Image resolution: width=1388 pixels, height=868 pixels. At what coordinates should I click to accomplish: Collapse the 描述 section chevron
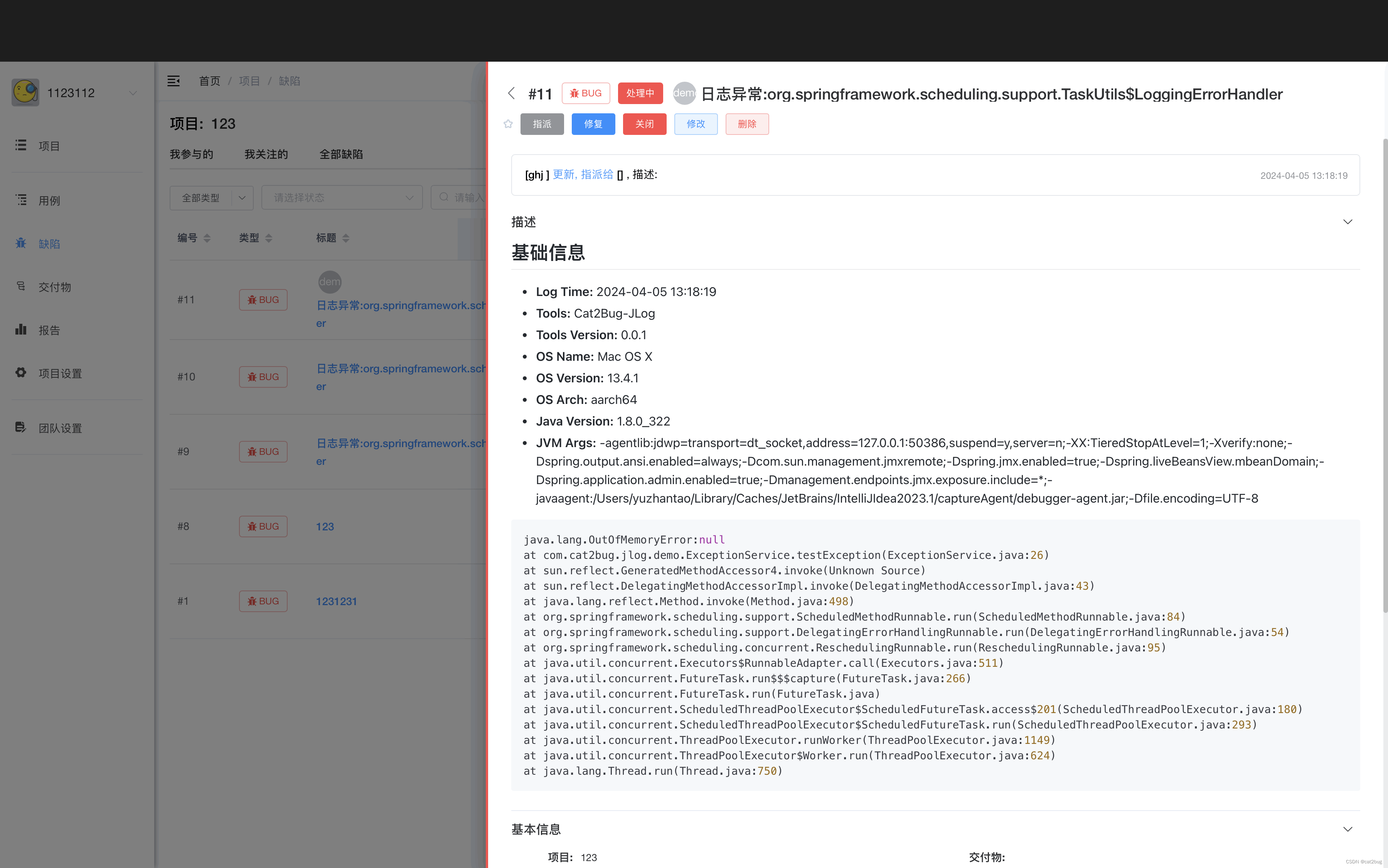[x=1348, y=222]
